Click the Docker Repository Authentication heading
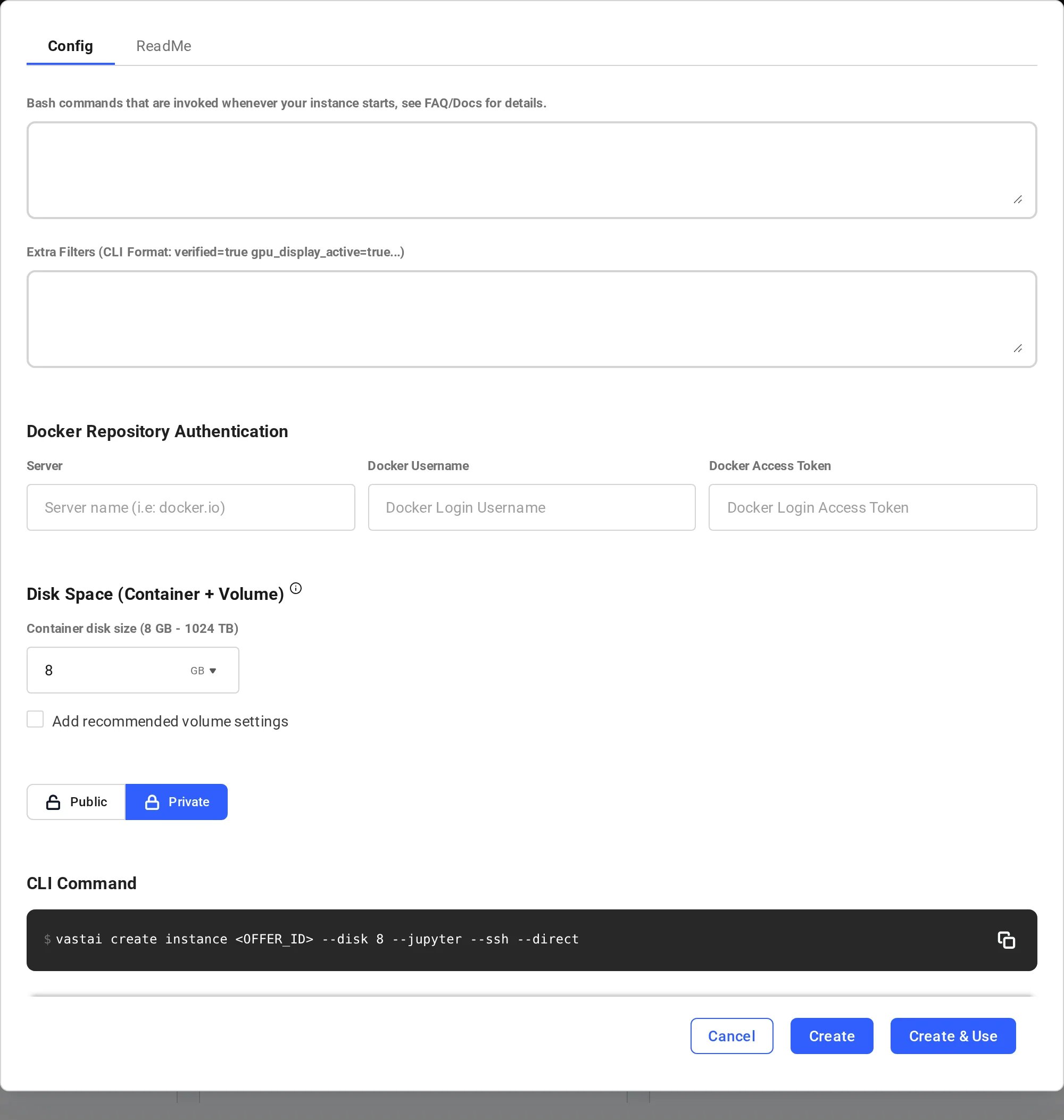Image resolution: width=1064 pixels, height=1120 pixels. (x=157, y=431)
